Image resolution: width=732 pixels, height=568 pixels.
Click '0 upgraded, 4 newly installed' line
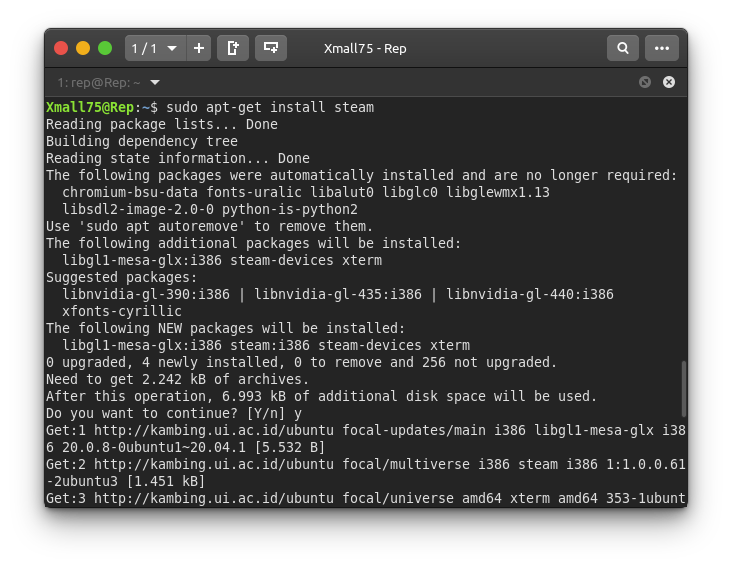coord(301,362)
